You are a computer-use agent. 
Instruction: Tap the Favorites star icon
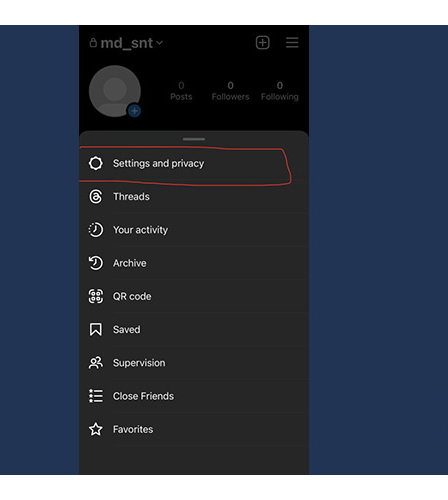click(x=96, y=429)
